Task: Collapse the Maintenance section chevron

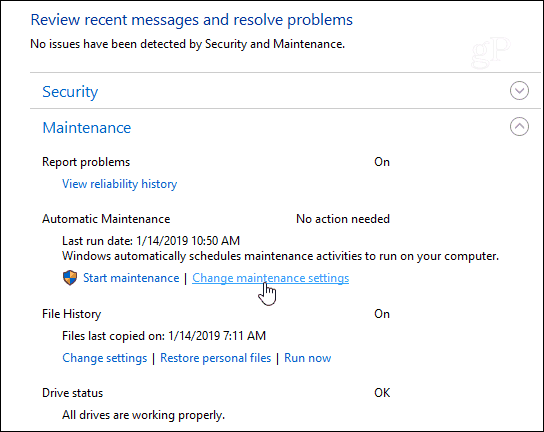Action: pos(519,127)
